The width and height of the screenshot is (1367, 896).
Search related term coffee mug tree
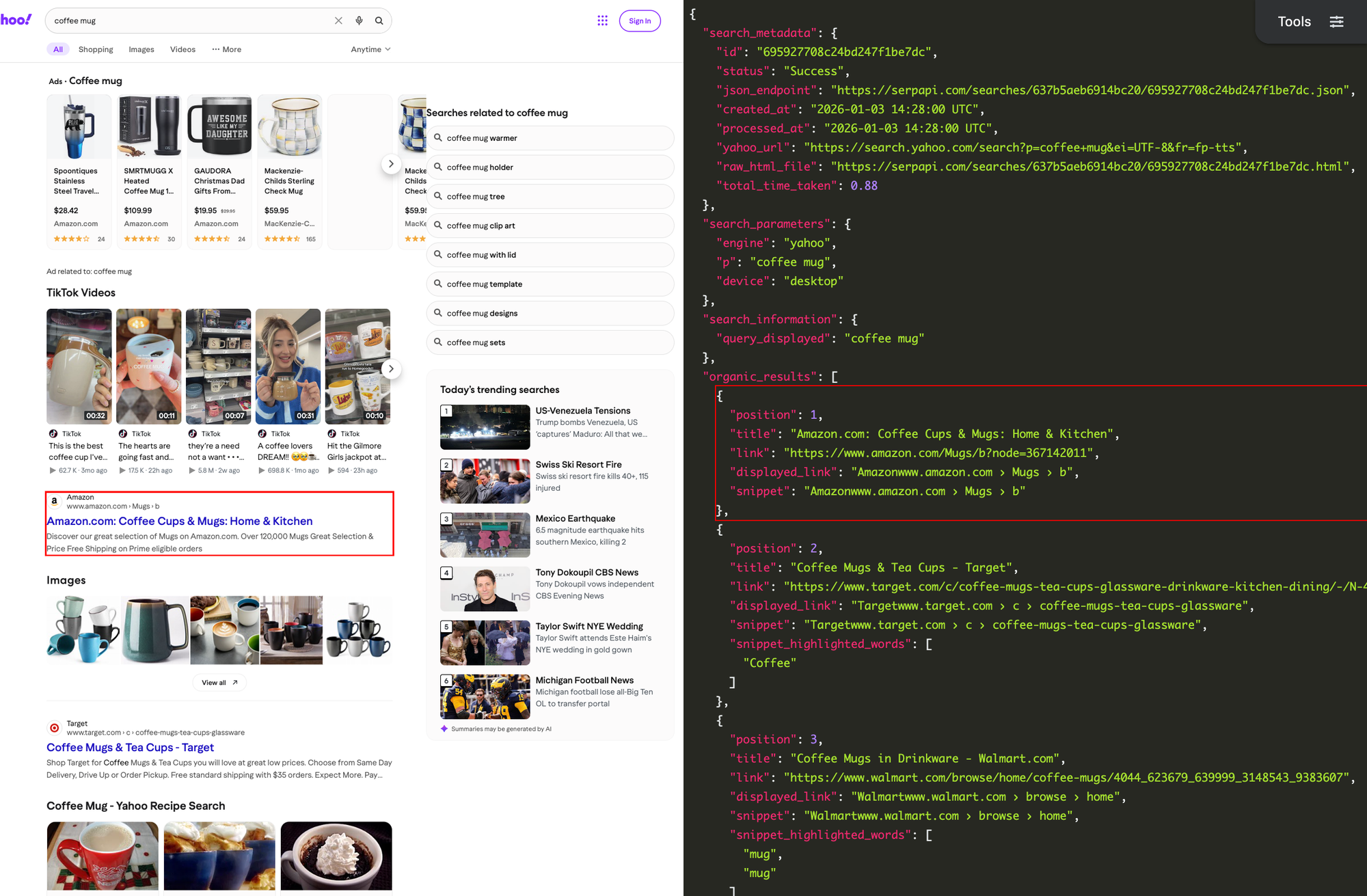click(x=550, y=196)
